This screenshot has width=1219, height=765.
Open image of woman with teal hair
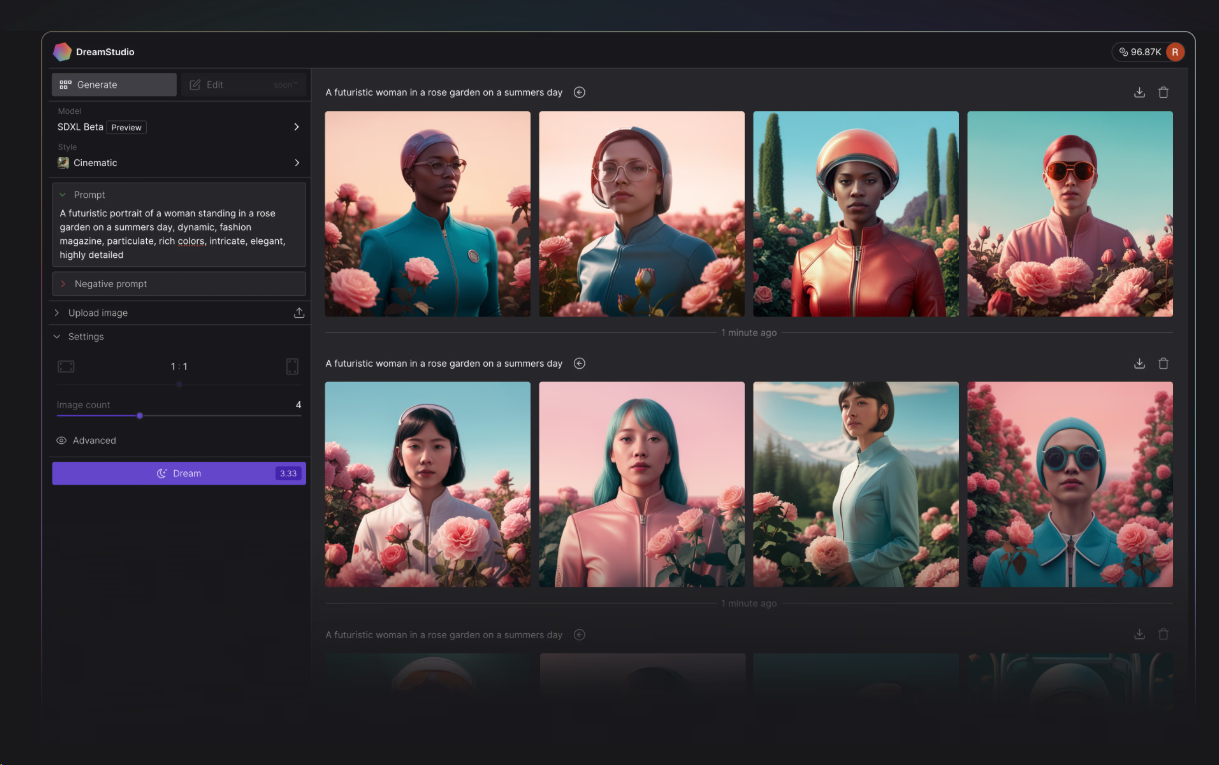642,484
